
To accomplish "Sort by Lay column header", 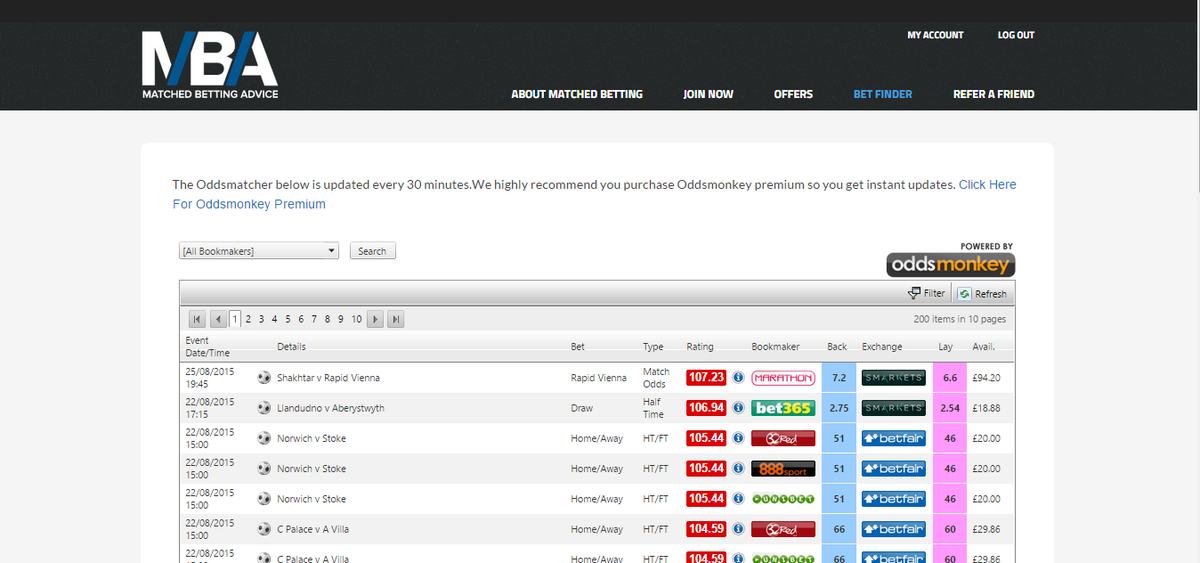I will point(945,347).
